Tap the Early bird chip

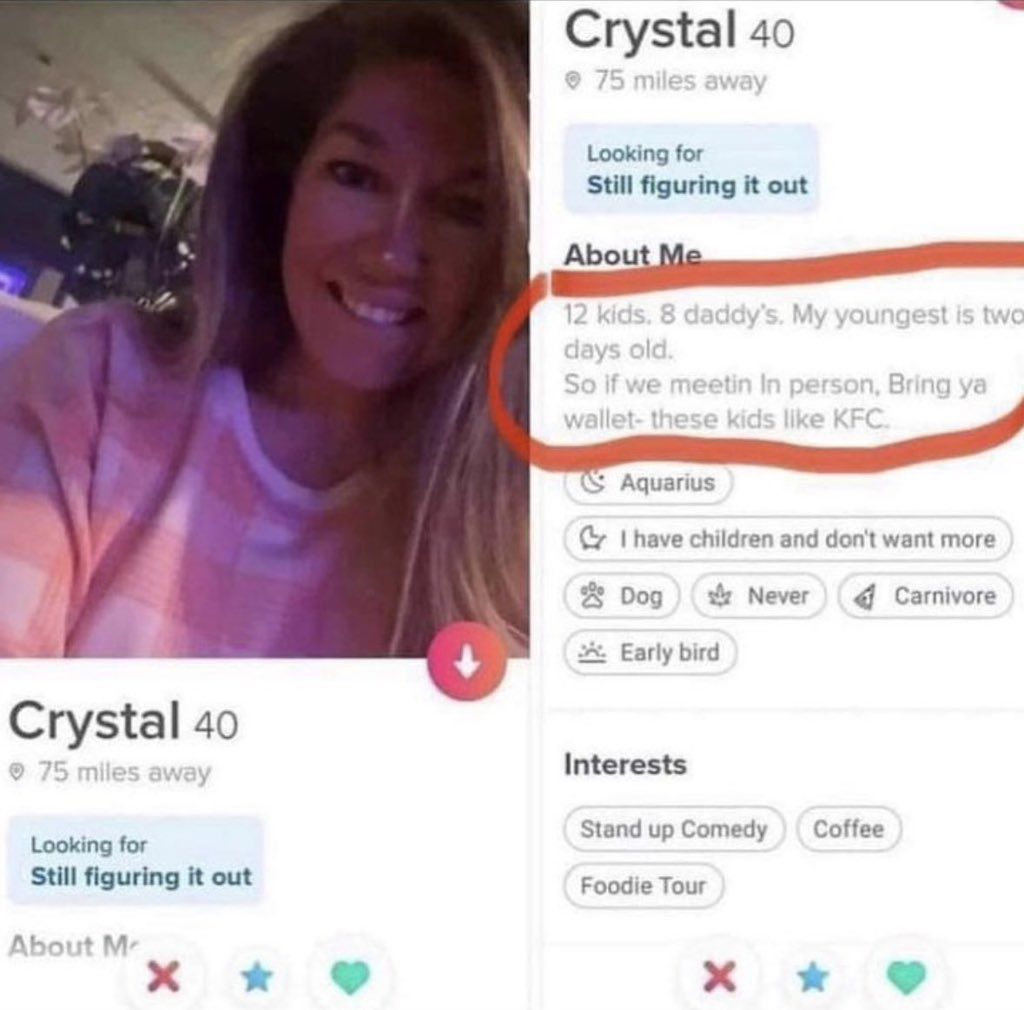pyautogui.click(x=650, y=652)
